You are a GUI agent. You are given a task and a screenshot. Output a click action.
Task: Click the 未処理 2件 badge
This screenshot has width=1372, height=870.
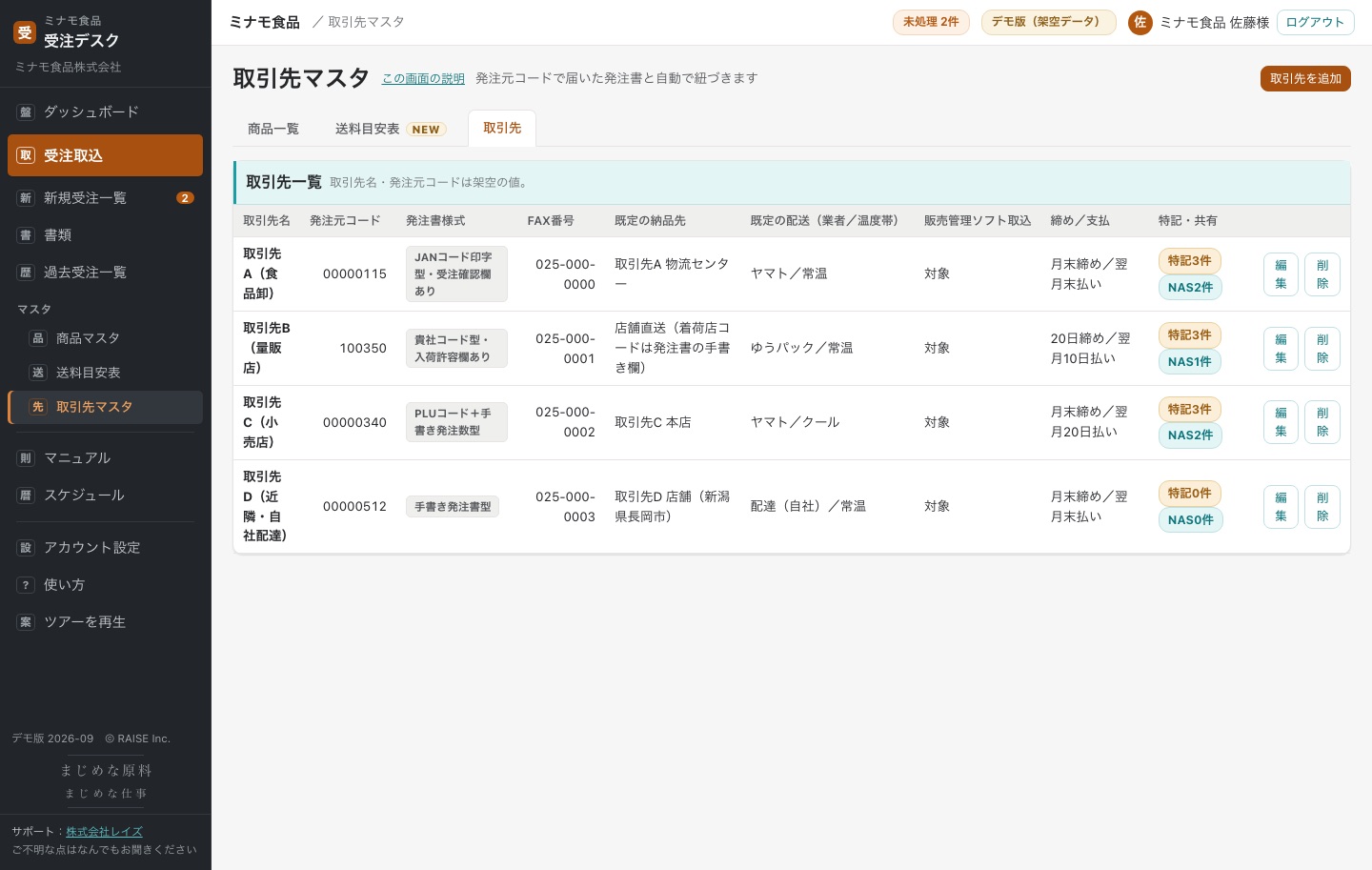(931, 22)
